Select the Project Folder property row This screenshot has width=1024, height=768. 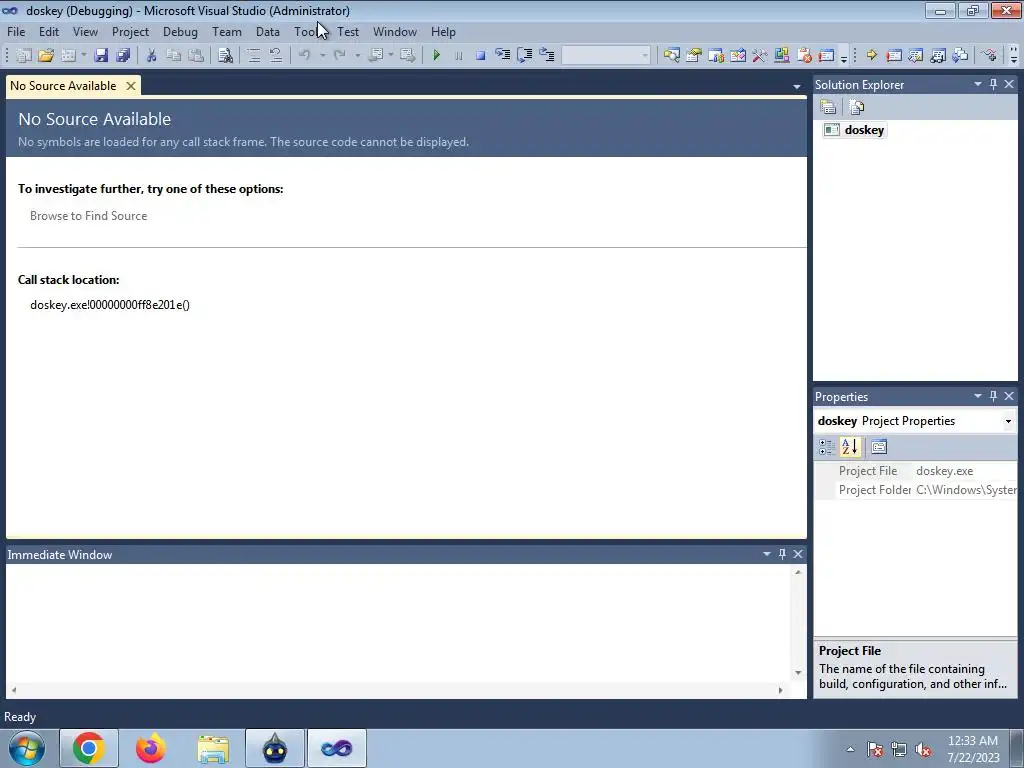coord(916,490)
